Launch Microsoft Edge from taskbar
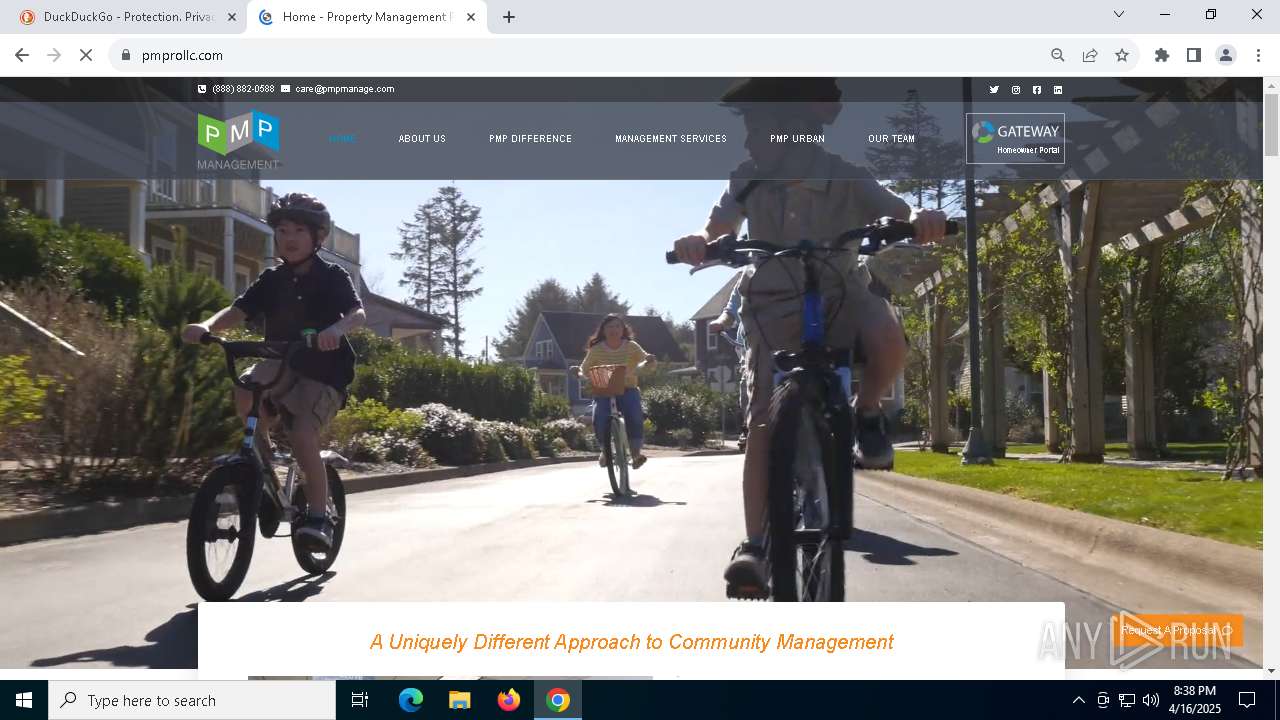Screen dimensions: 1280x720 click(x=411, y=700)
